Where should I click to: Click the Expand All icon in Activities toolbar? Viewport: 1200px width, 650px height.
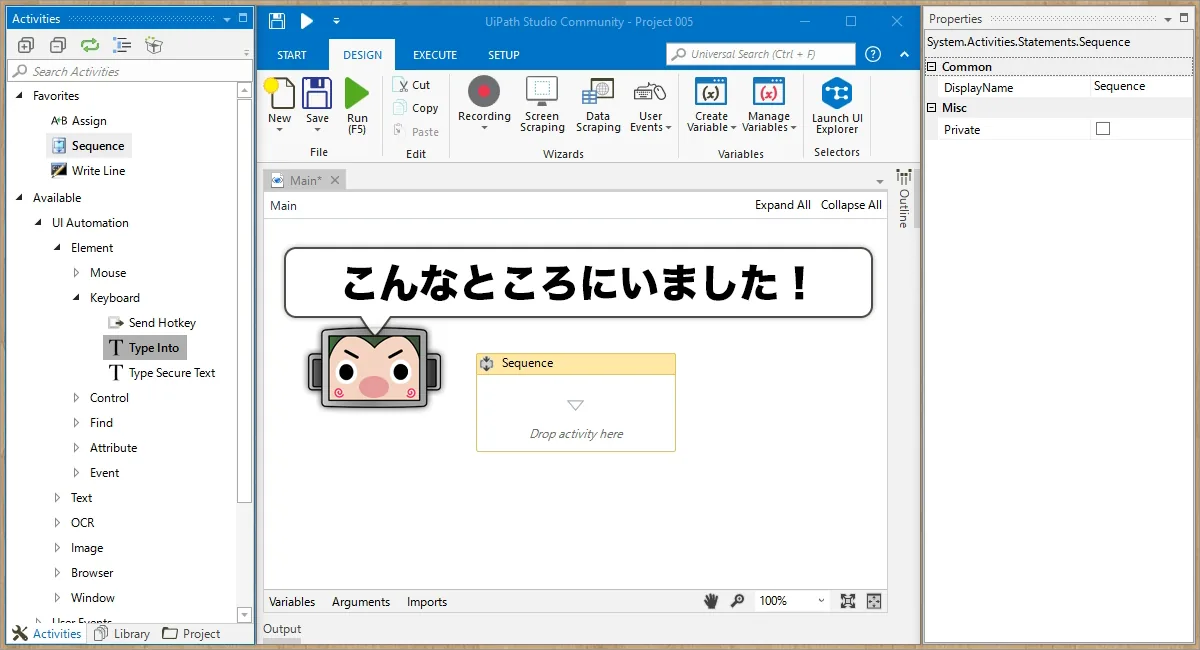pos(26,45)
